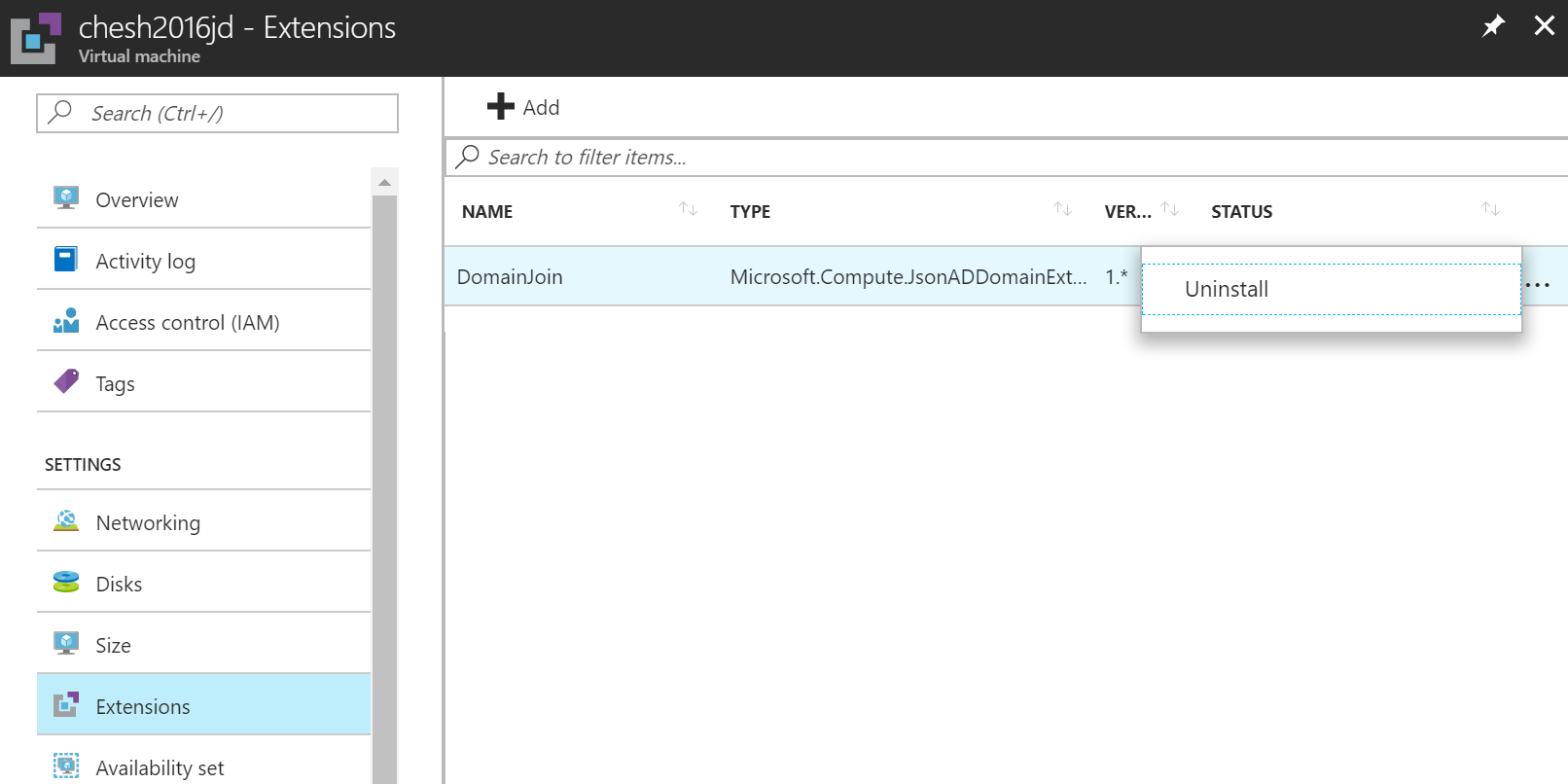Sort by the version column arrows
This screenshot has width=1568, height=784.
click(x=1170, y=209)
